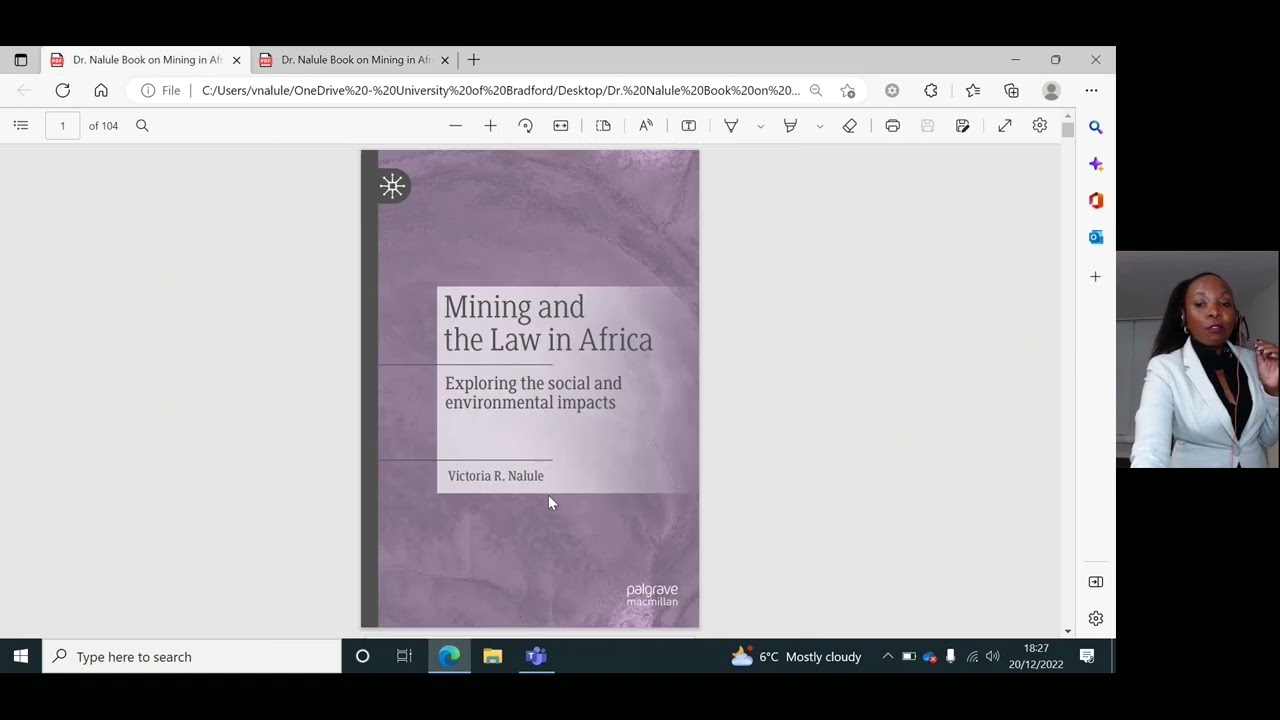Open sidebar Discover sparkle icon
Viewport: 1280px width, 720px height.
pyautogui.click(x=1096, y=164)
